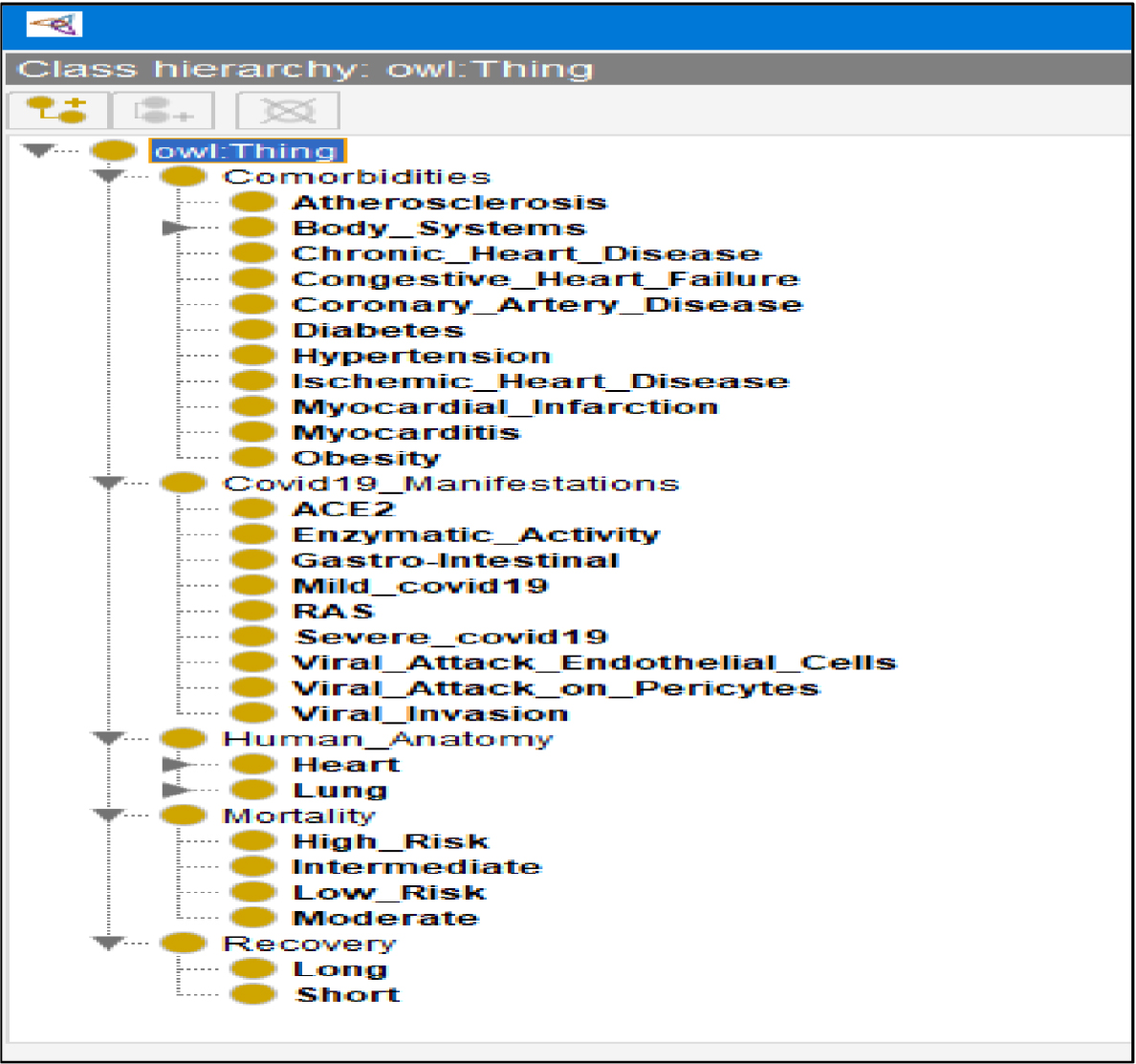Select the Myocardial_Infarction class
The image size is (1136, 1064).
(505, 406)
